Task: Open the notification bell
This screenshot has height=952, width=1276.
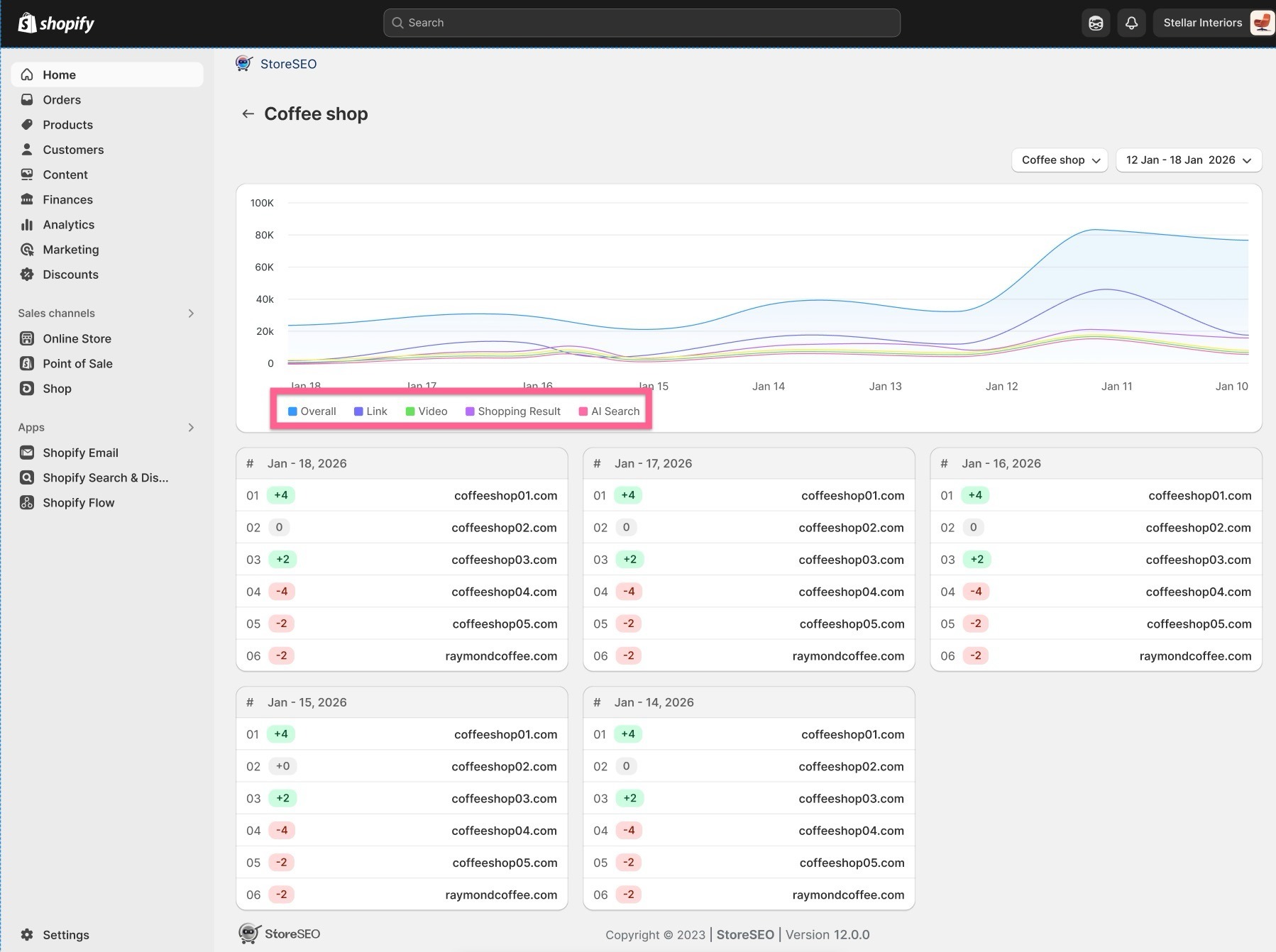Action: [x=1131, y=23]
